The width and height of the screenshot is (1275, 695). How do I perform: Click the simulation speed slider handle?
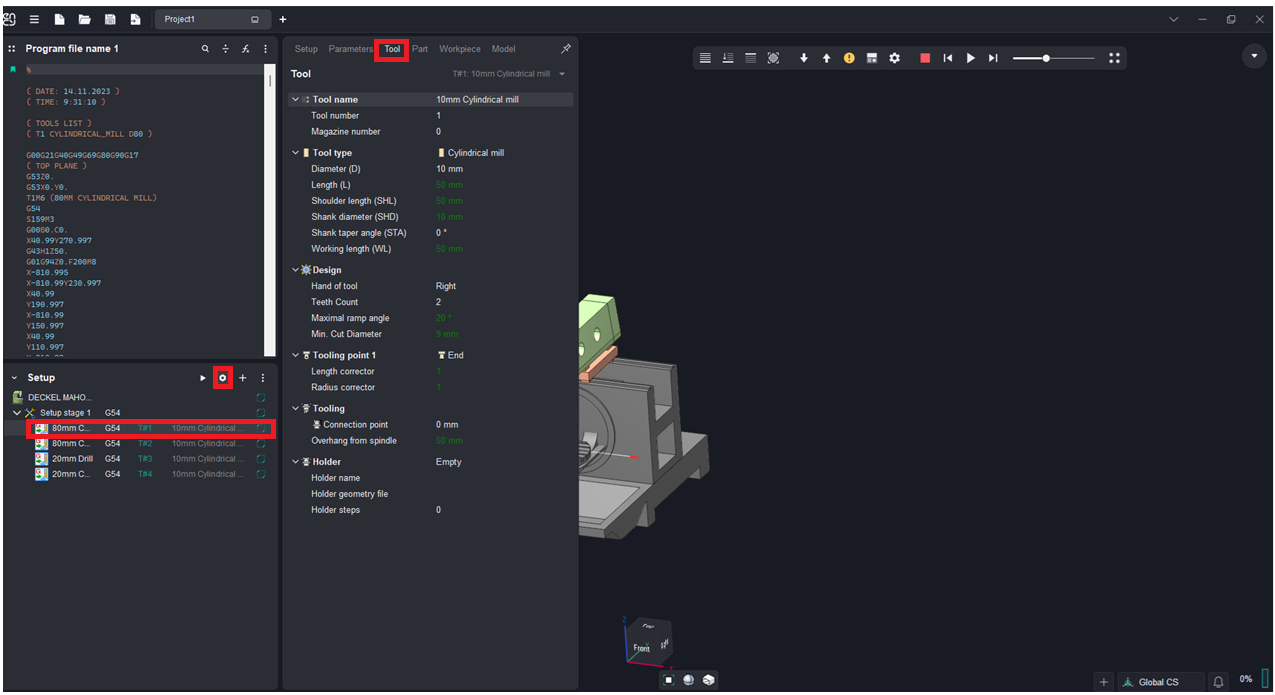click(x=1046, y=58)
